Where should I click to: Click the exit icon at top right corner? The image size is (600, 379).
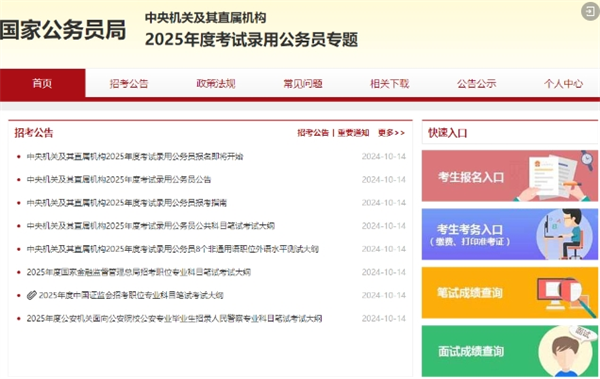tap(590, 11)
